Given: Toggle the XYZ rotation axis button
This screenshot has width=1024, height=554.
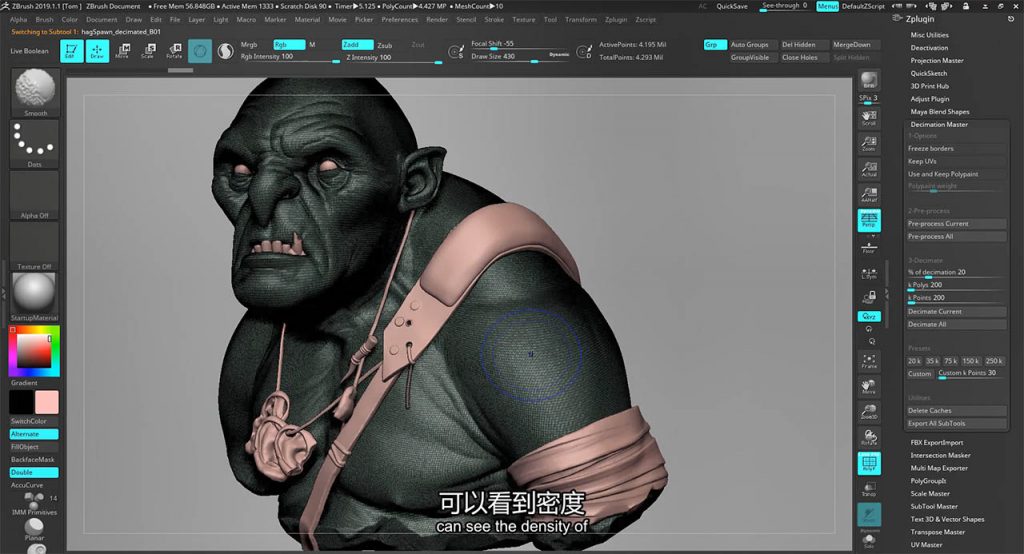Looking at the screenshot, I should (869, 316).
